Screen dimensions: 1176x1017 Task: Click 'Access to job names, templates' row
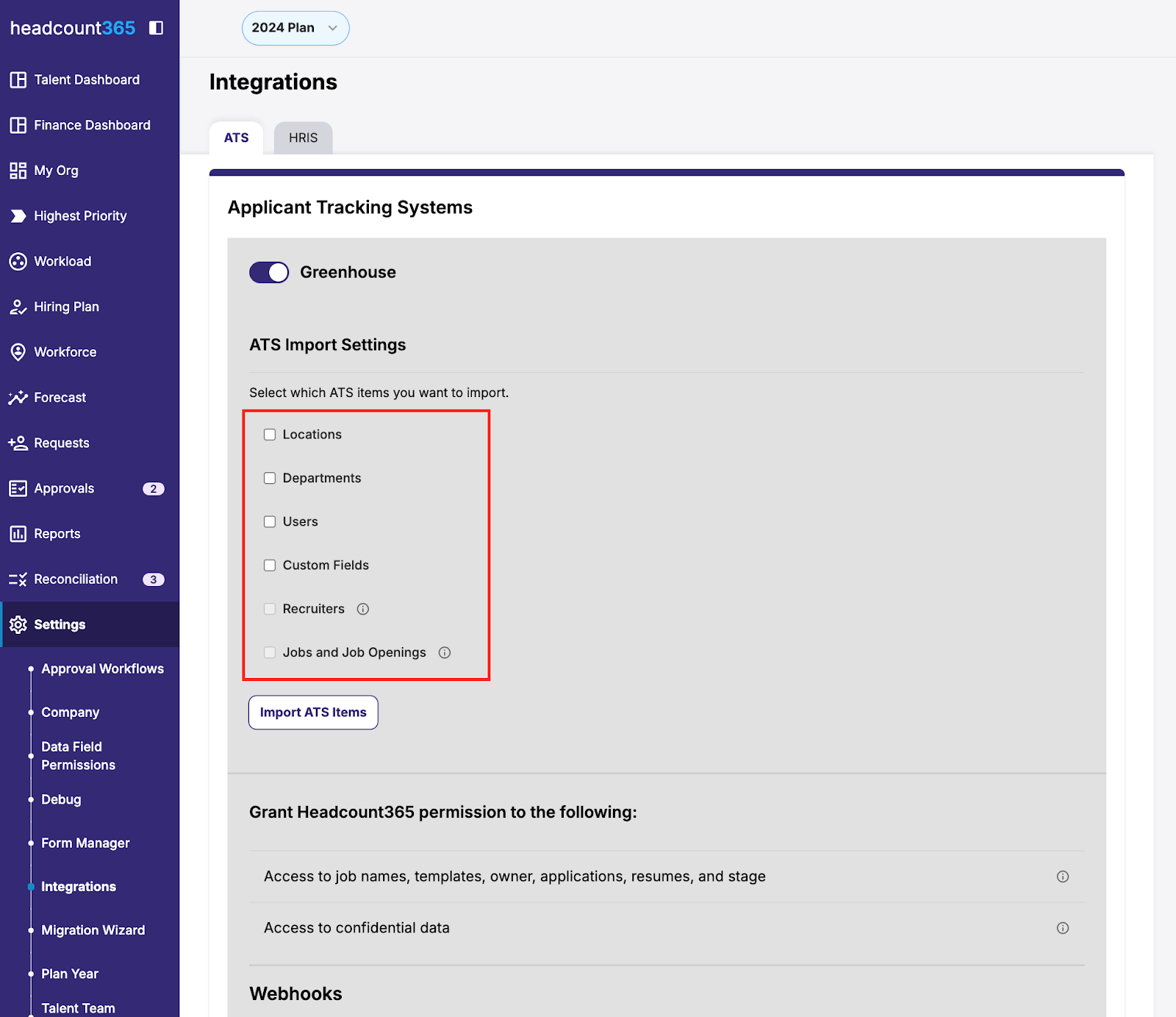click(x=667, y=877)
